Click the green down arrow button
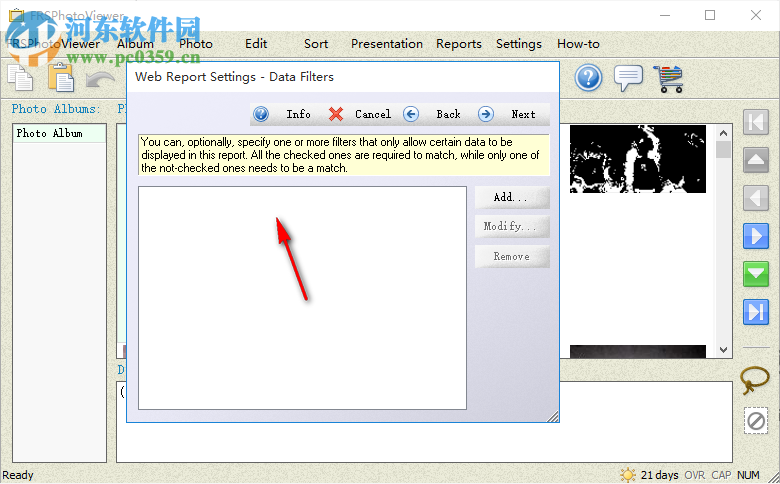Screen dimensions: 780x484 coord(756,274)
